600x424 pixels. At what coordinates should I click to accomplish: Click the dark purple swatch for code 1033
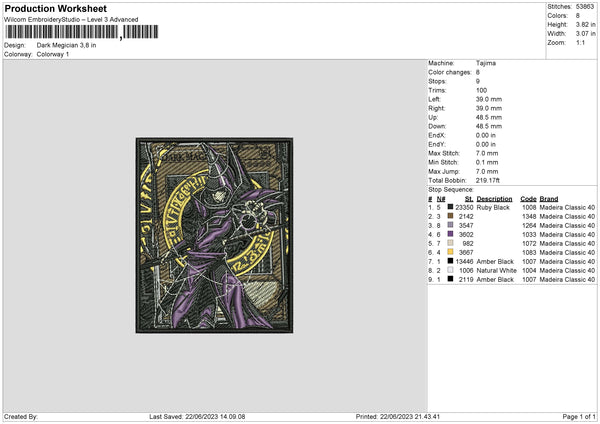tap(450, 234)
